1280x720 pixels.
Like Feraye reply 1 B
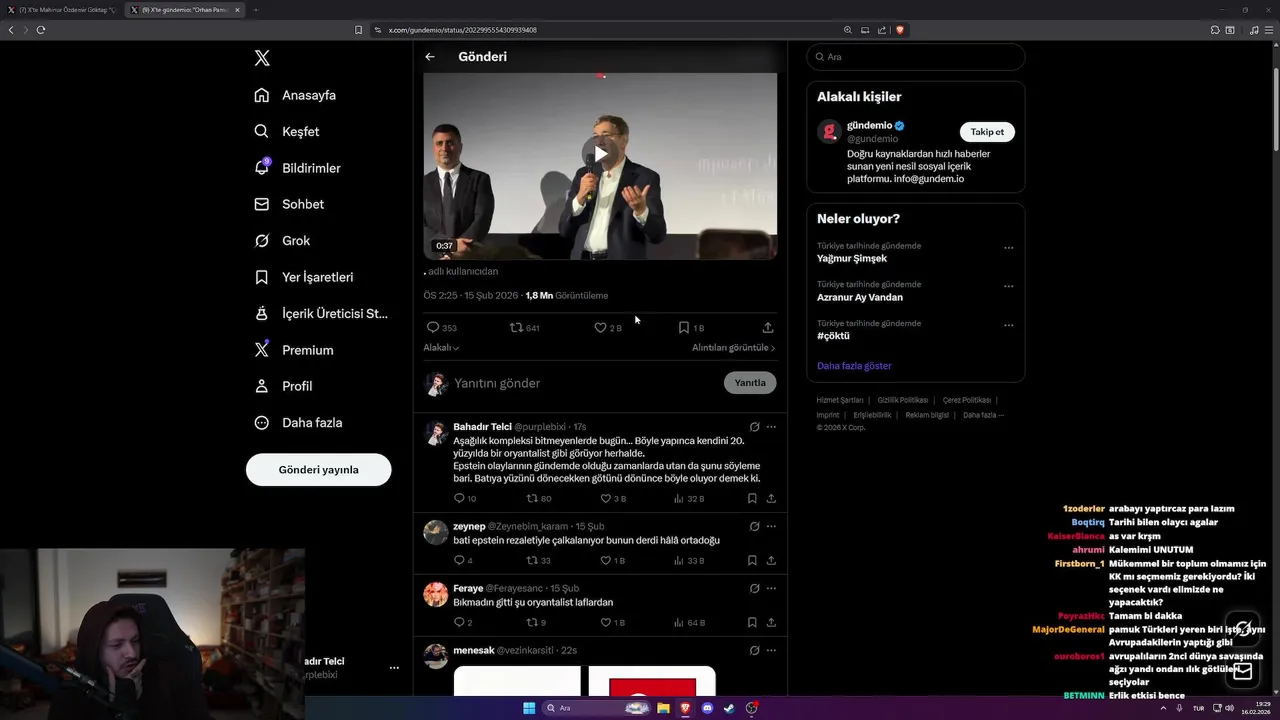(605, 622)
